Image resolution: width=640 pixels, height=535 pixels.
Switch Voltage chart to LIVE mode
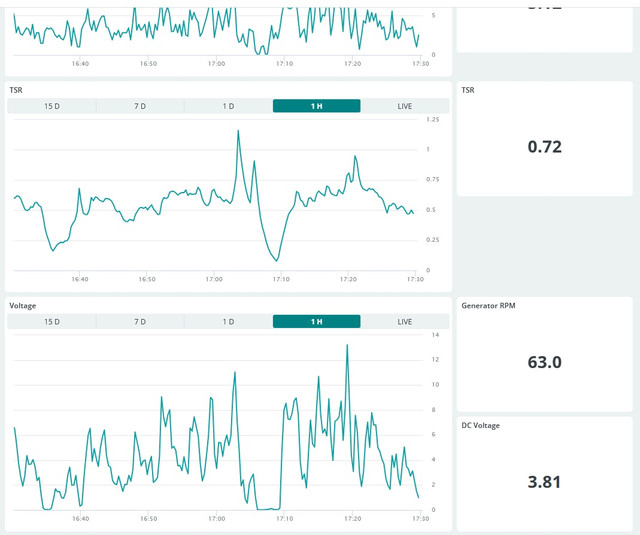point(405,322)
